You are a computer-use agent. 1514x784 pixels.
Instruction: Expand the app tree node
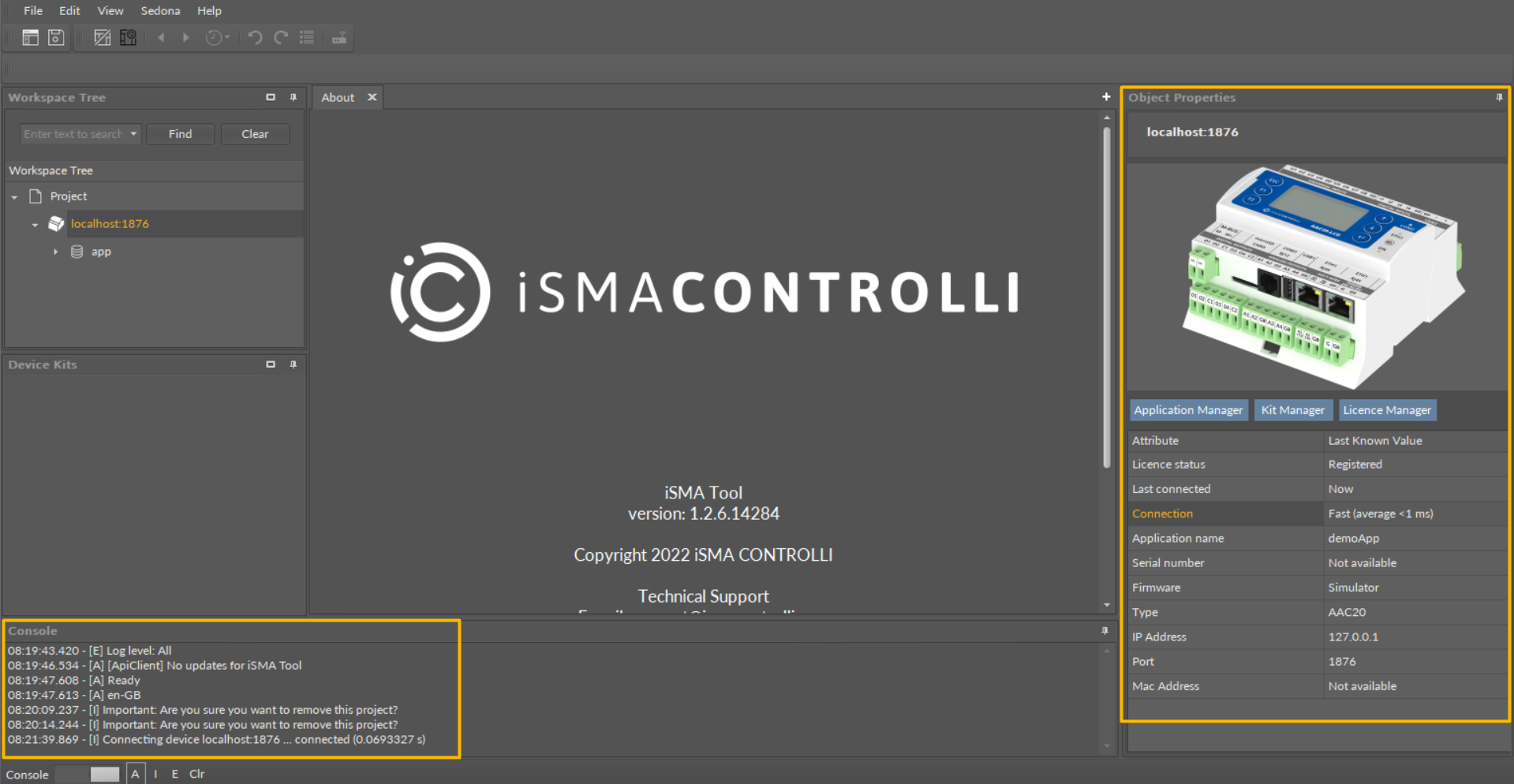pos(55,252)
